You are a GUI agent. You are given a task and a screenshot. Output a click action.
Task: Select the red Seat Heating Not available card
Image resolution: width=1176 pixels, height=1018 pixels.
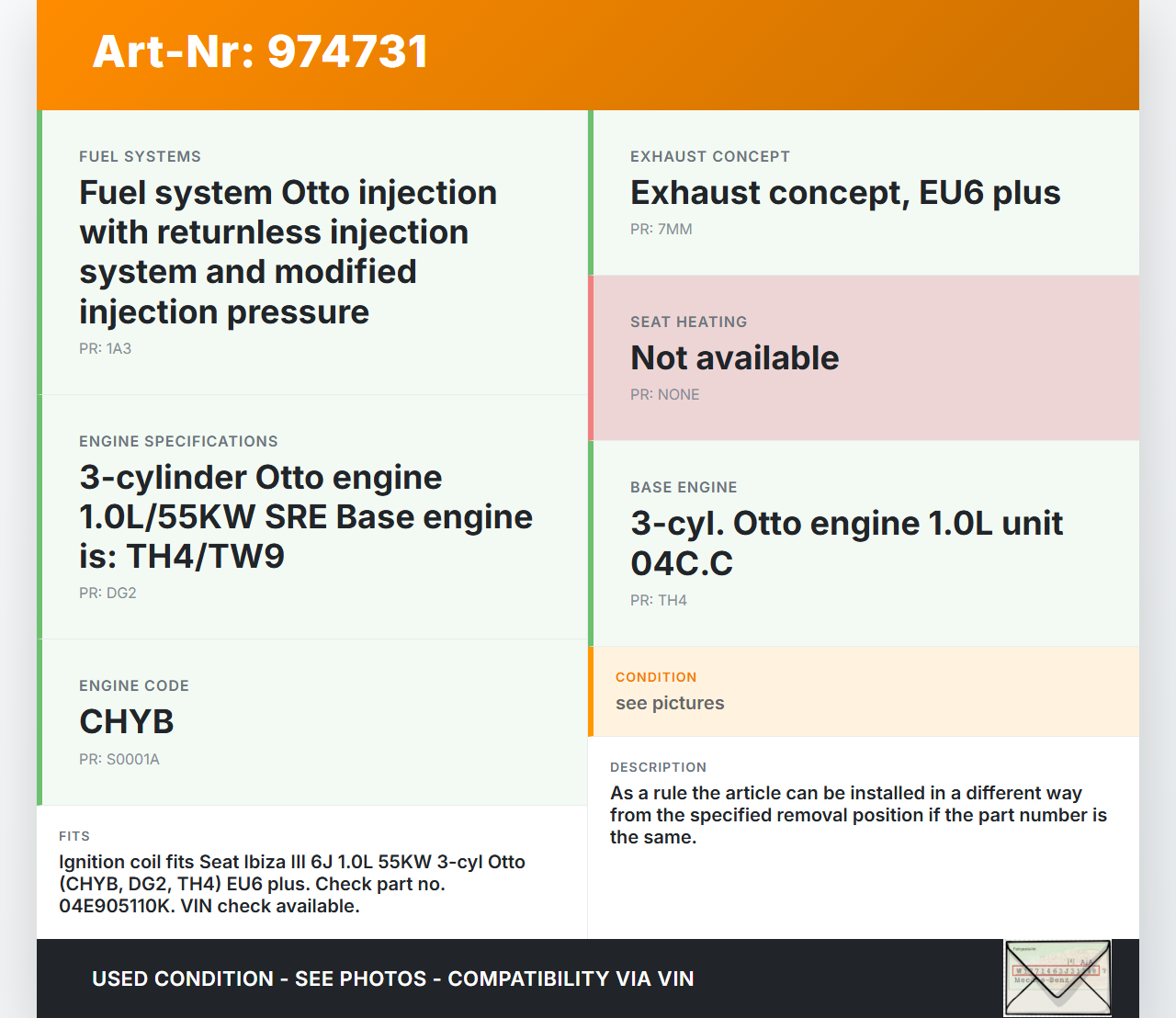tap(864, 358)
